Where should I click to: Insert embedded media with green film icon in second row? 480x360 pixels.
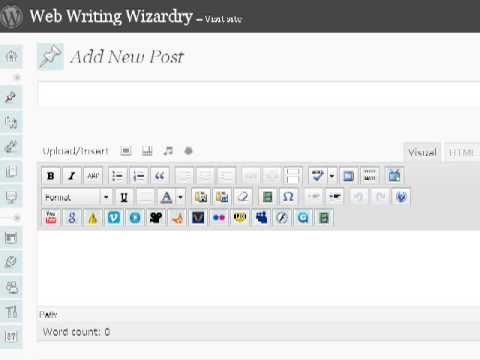tap(267, 197)
